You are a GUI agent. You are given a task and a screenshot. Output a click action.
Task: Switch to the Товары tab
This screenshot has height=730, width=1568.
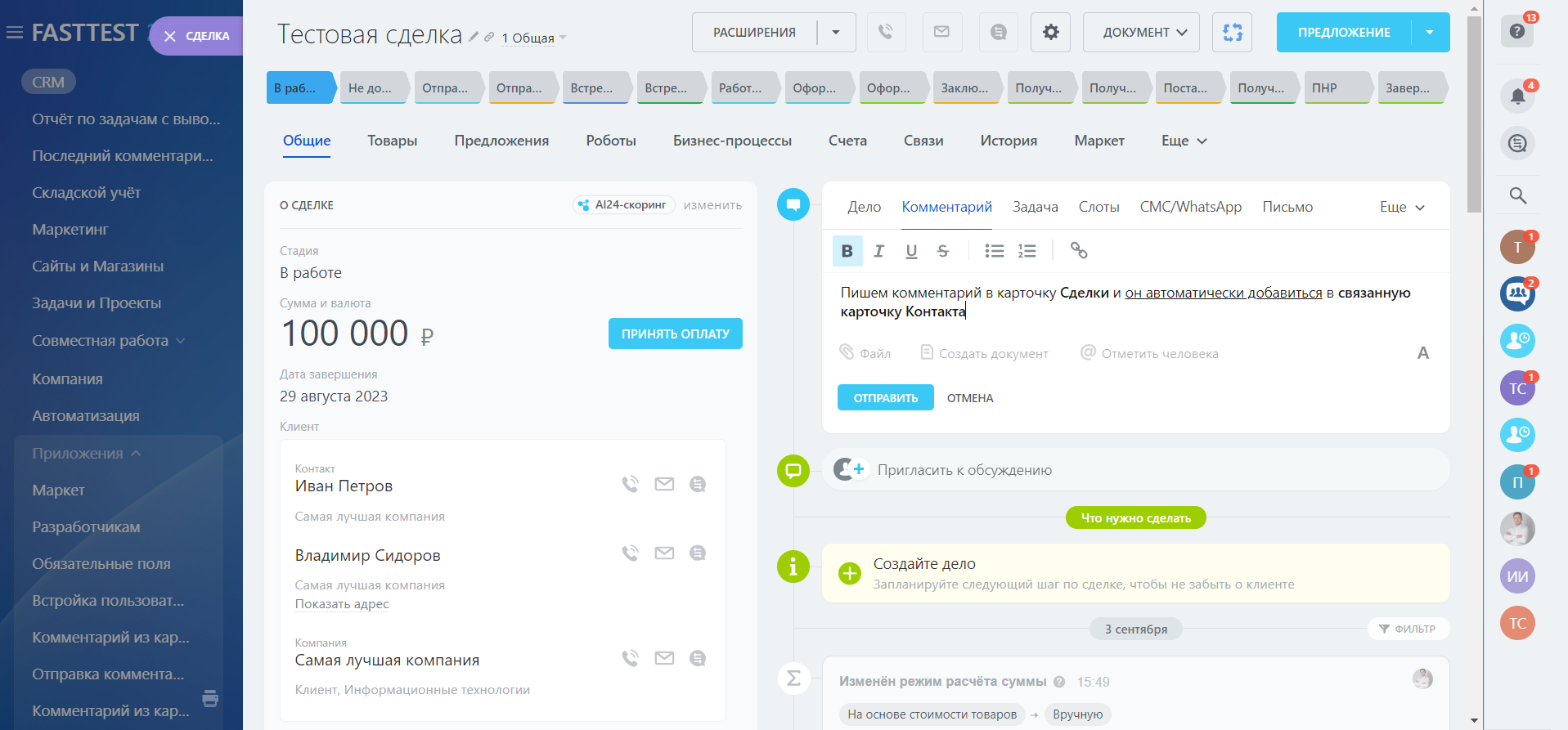[392, 141]
